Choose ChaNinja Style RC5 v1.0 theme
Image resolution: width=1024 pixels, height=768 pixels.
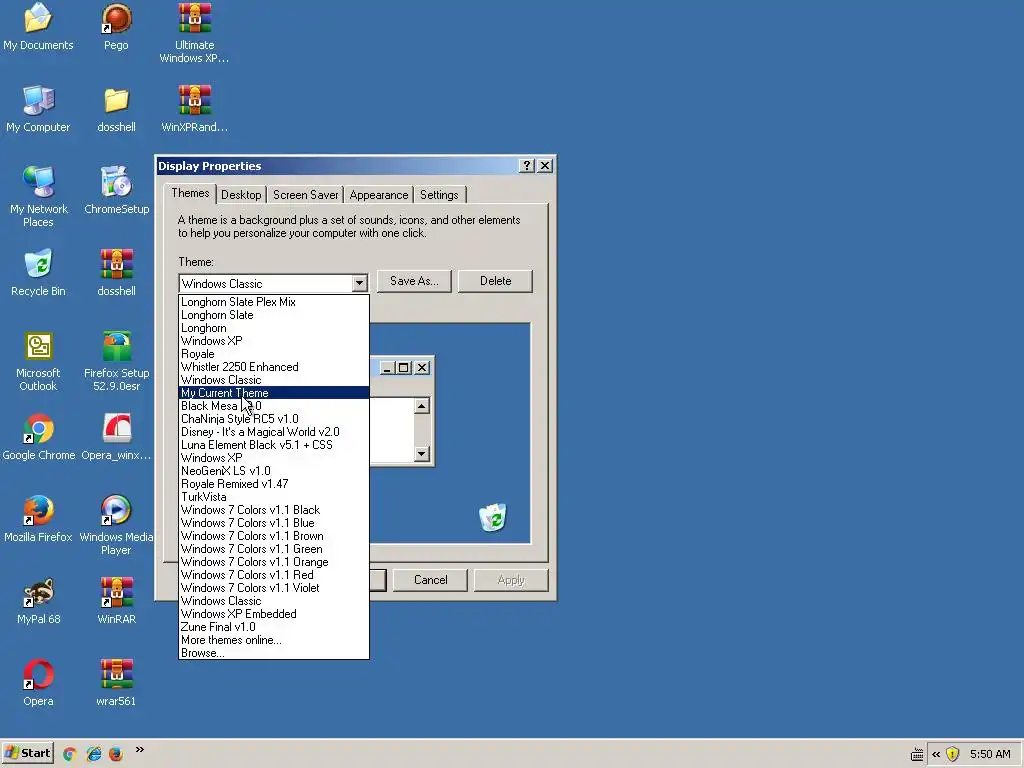pyautogui.click(x=274, y=419)
